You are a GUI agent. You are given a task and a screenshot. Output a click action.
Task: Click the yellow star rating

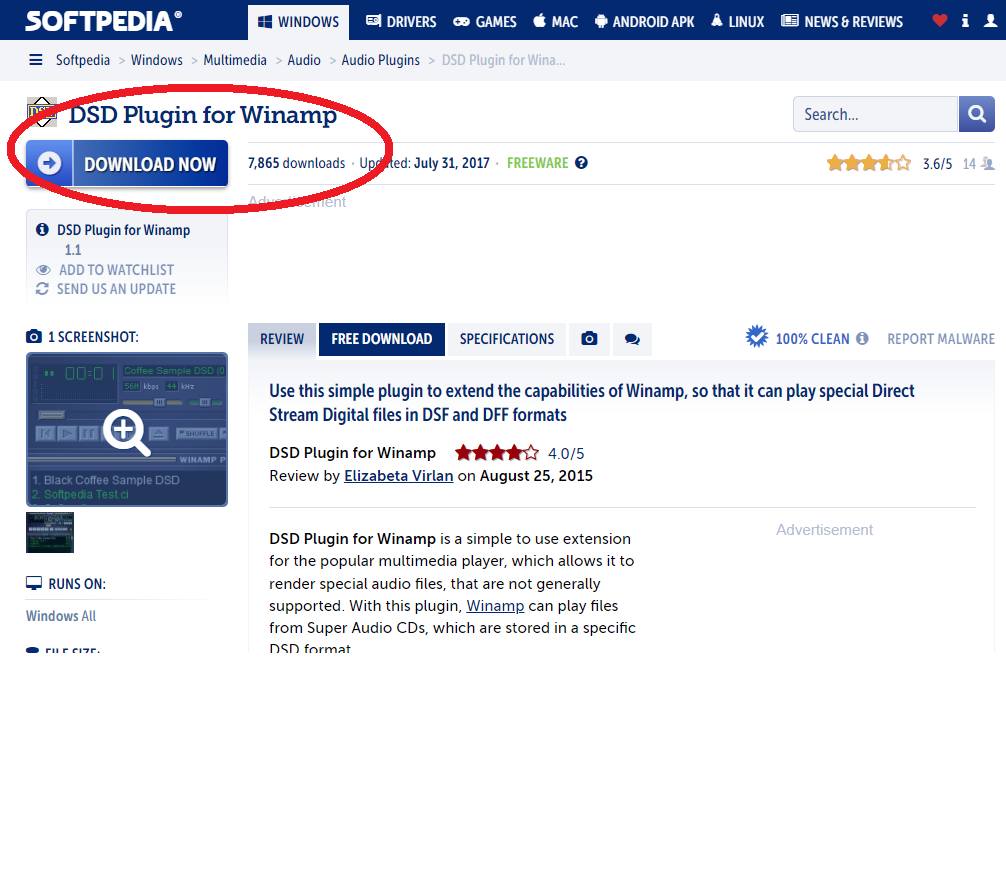(869, 163)
